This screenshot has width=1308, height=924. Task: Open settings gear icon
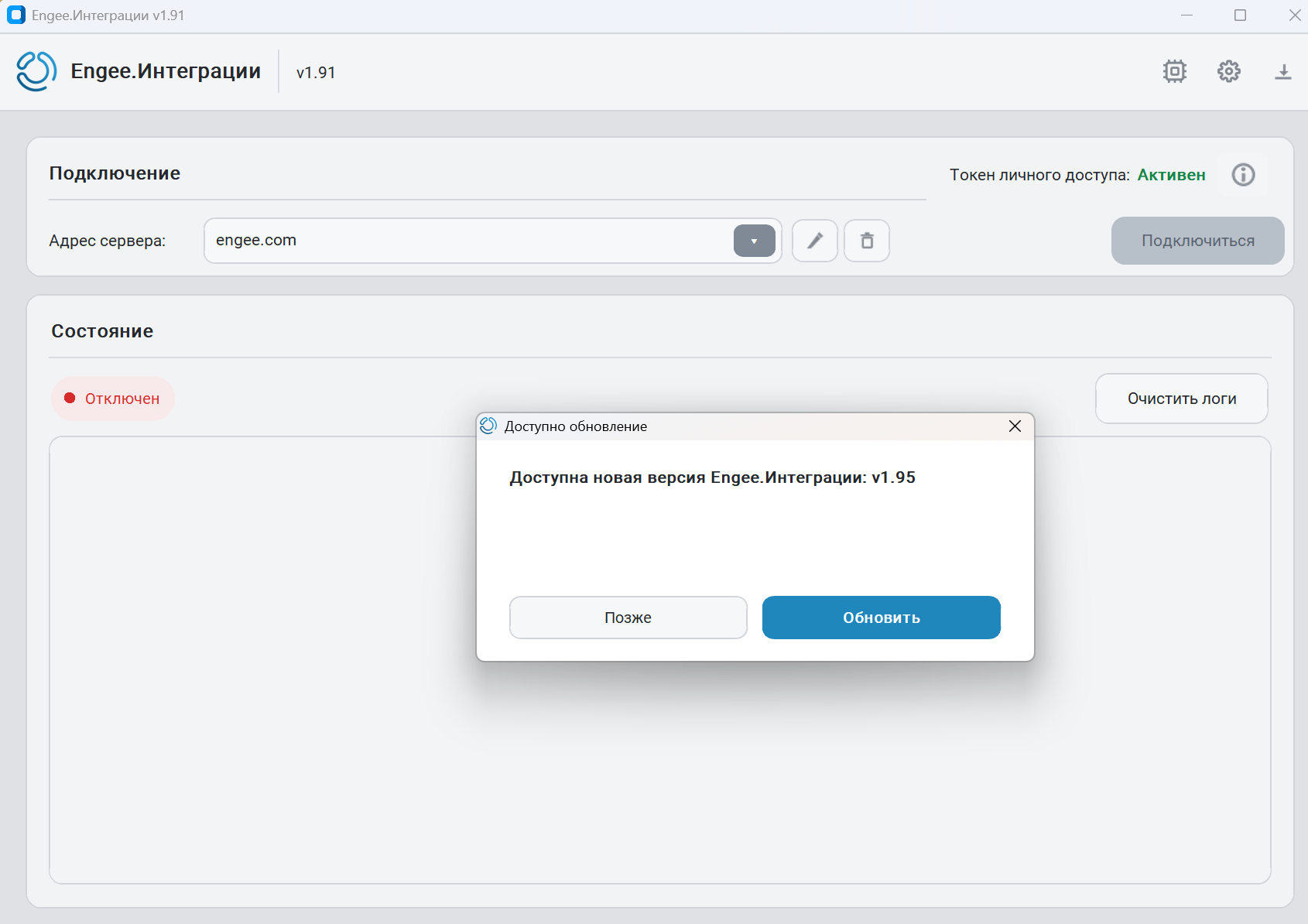tap(1229, 71)
